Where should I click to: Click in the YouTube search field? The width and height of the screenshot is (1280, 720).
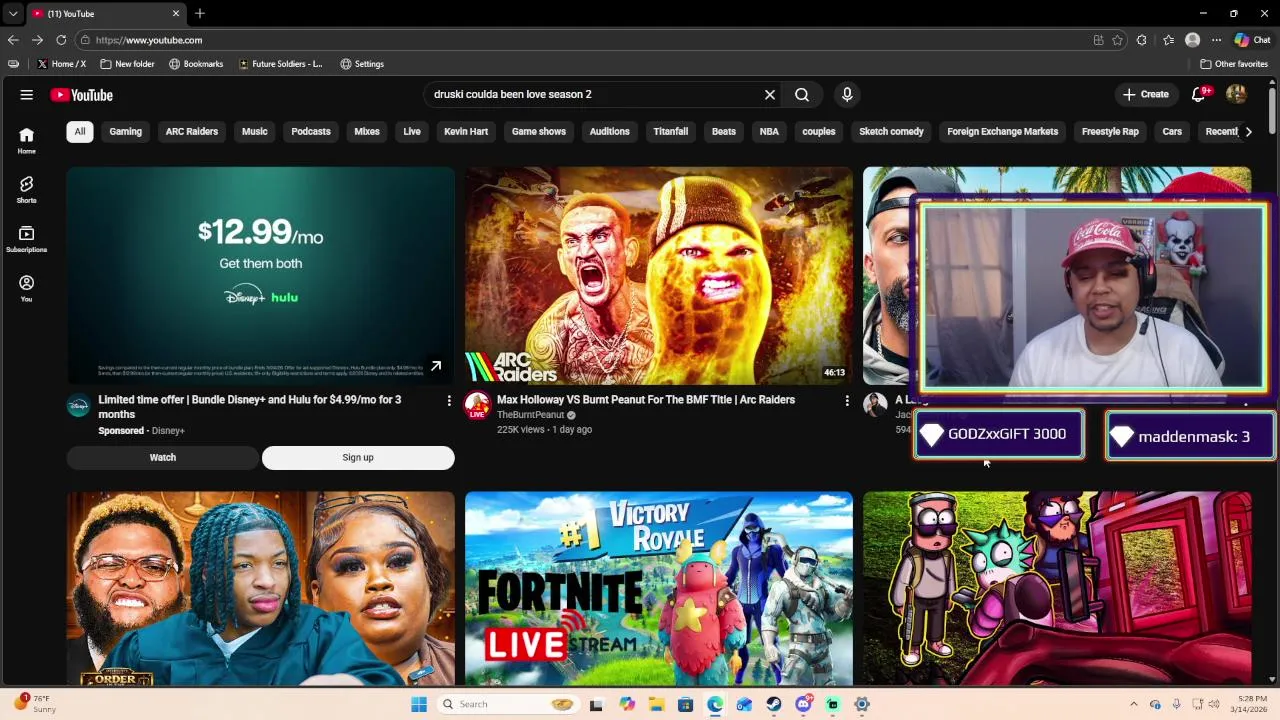pyautogui.click(x=590, y=95)
